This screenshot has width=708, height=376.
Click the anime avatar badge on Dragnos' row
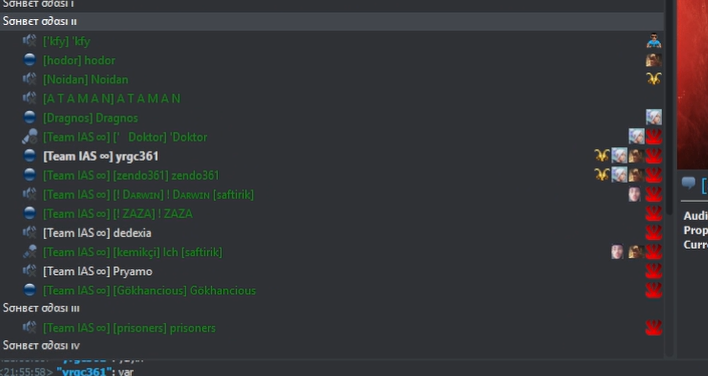[x=653, y=117]
